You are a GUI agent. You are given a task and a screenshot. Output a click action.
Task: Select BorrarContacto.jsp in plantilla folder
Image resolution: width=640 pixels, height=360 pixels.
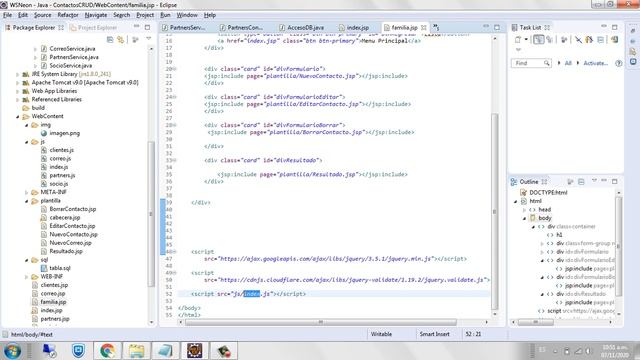[73, 209]
